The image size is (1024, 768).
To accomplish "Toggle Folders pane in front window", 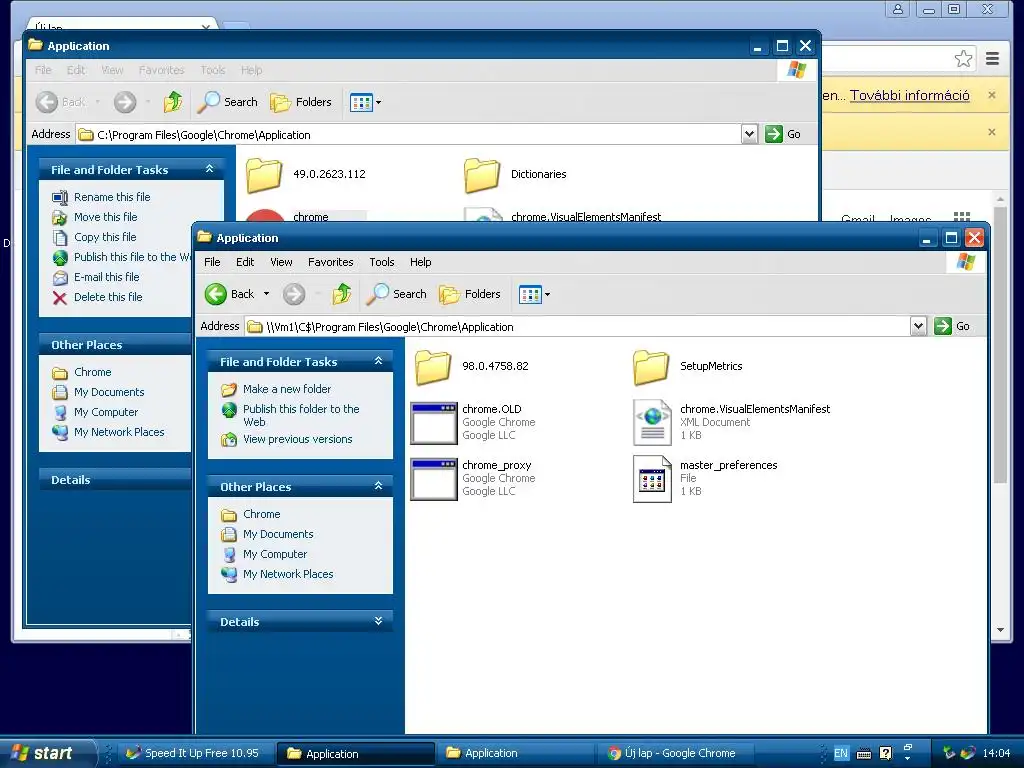I will [x=470, y=294].
